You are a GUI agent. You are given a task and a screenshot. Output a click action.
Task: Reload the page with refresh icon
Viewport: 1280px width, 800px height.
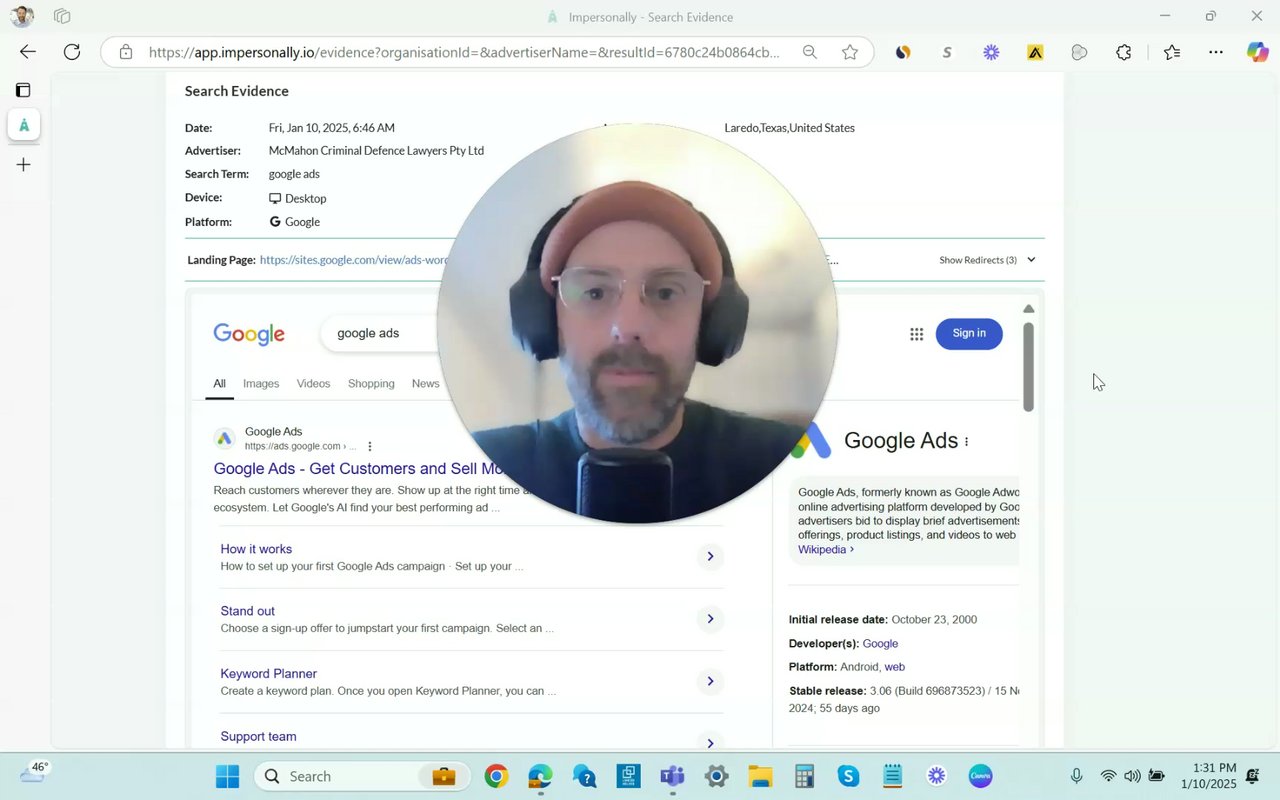click(x=72, y=52)
